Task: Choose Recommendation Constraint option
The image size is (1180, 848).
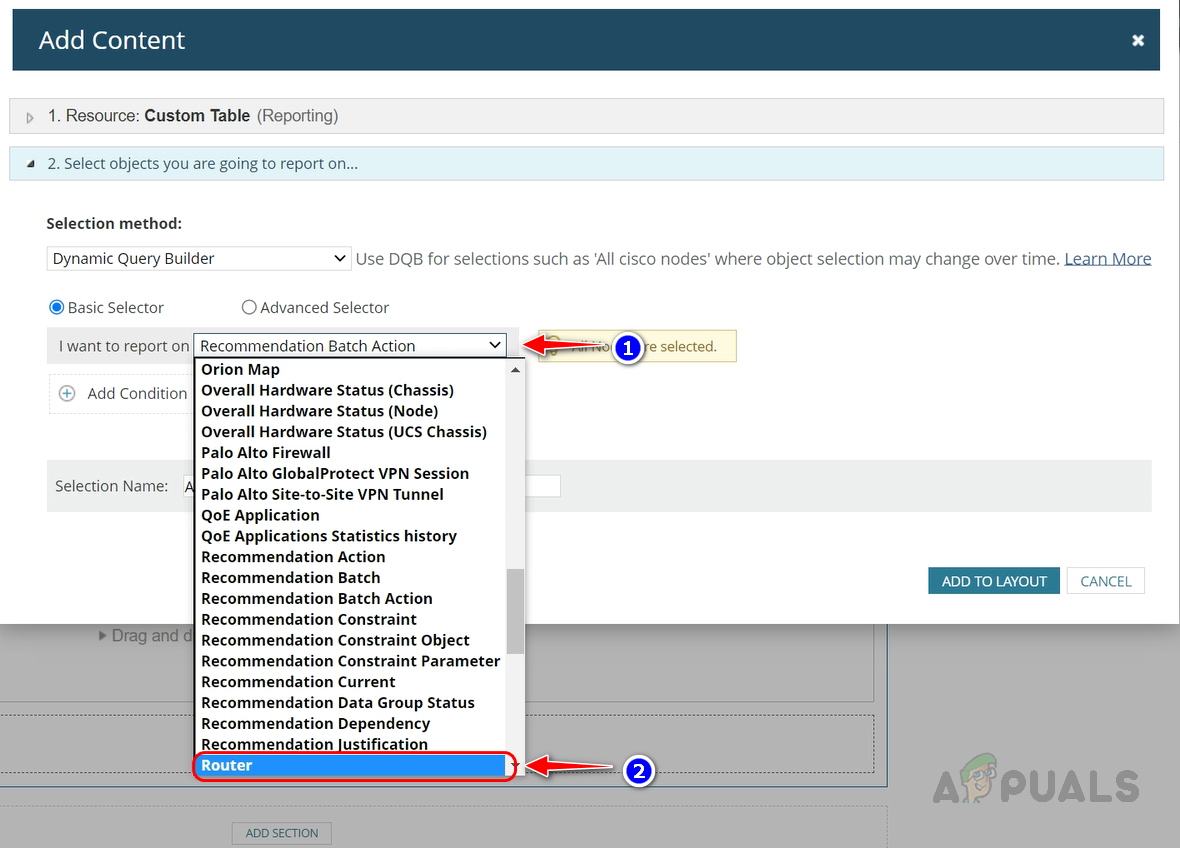Action: [x=351, y=619]
